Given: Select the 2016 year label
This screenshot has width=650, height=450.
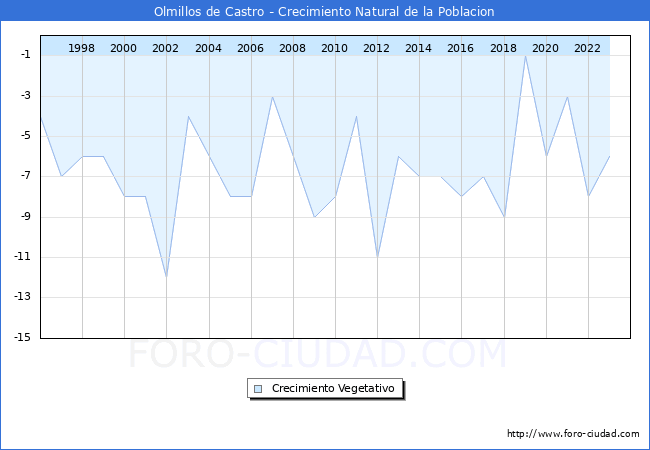Looking at the screenshot, I should 460,48.
